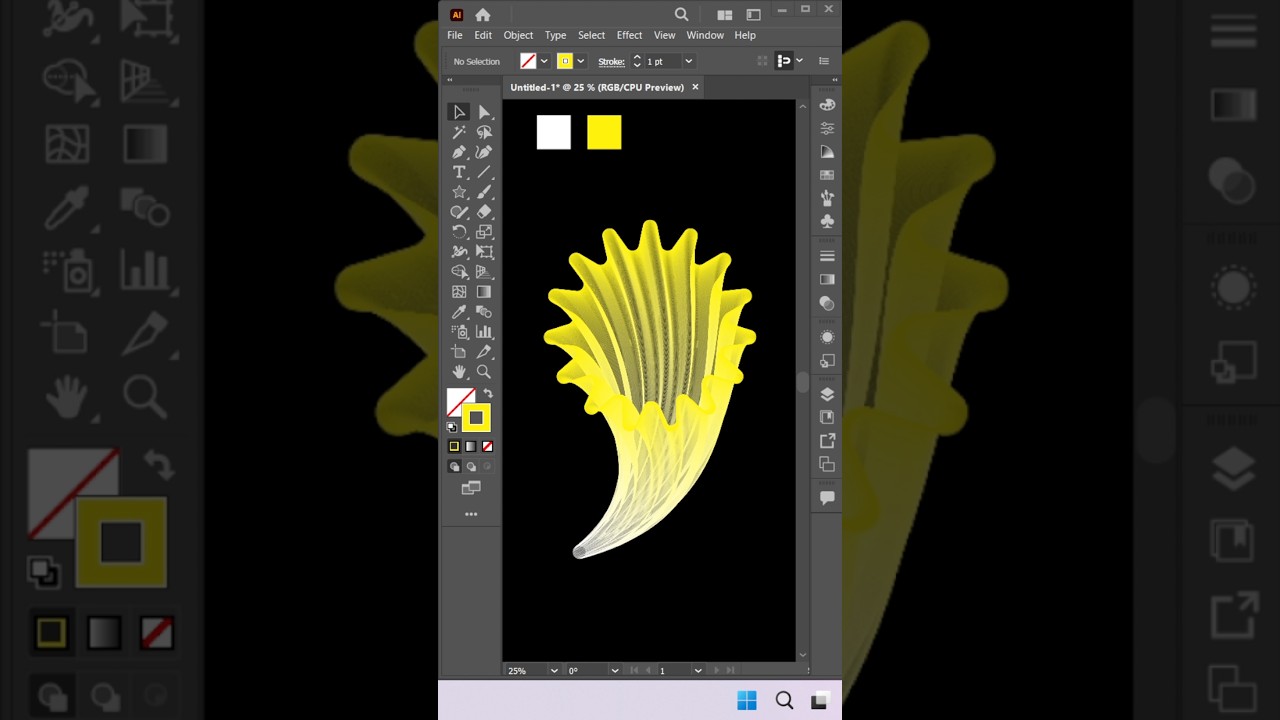Click the yellow square on the canvas
Screen dimensions: 1280x720
[x=604, y=132]
